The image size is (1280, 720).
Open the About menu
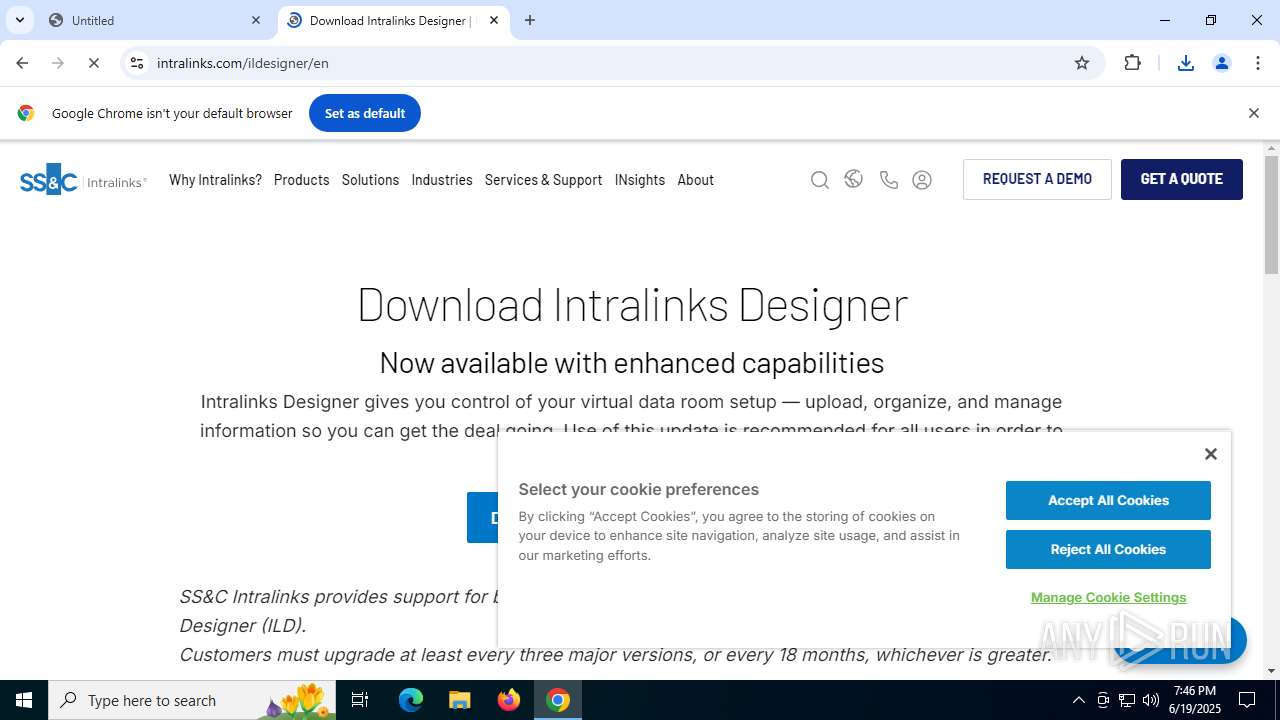[695, 180]
